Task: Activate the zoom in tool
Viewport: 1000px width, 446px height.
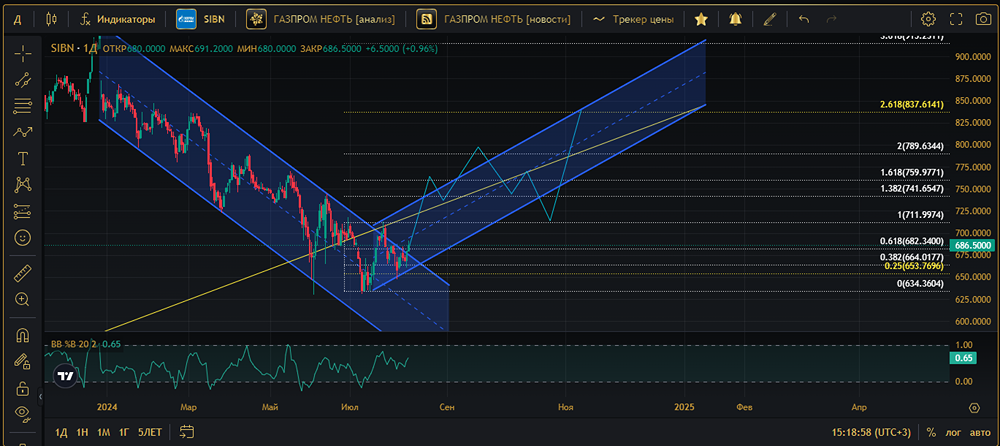Action: [x=23, y=299]
